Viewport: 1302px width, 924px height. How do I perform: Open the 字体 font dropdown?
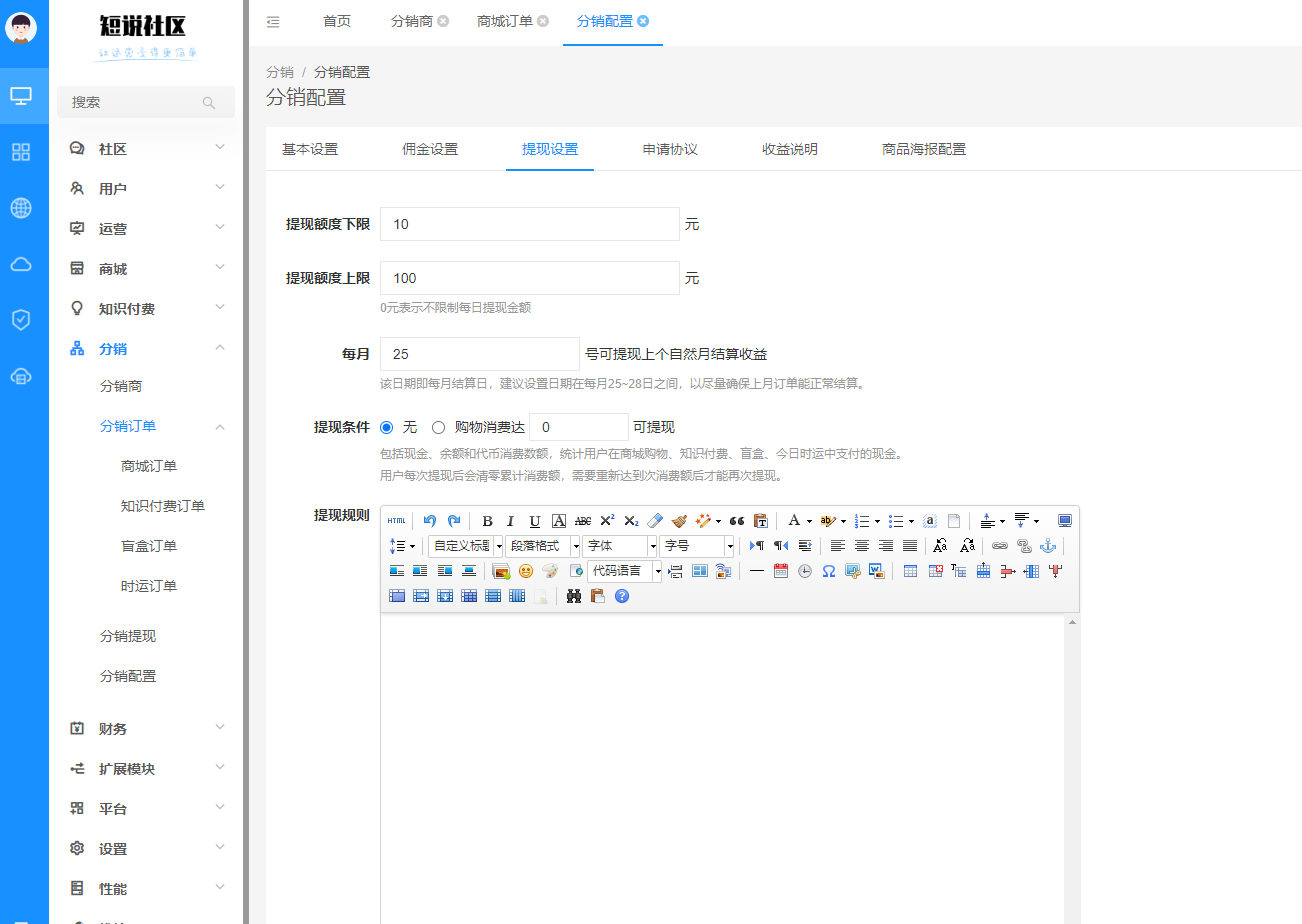point(619,546)
